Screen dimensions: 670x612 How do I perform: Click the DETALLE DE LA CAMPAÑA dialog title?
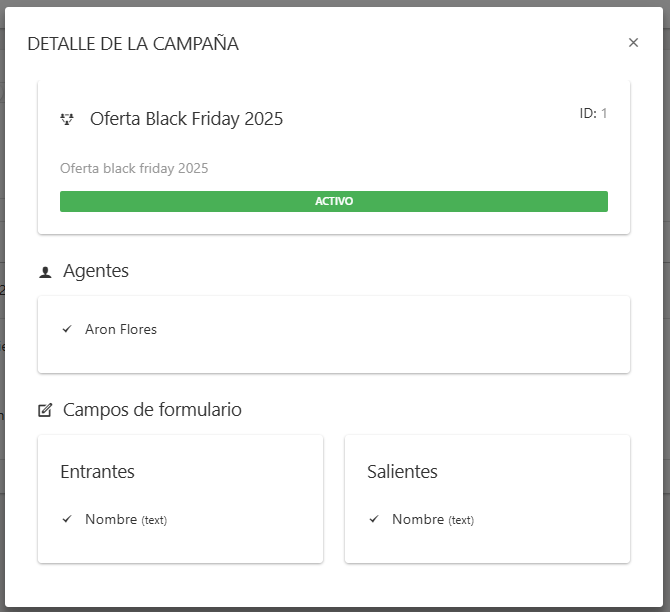coord(133,44)
